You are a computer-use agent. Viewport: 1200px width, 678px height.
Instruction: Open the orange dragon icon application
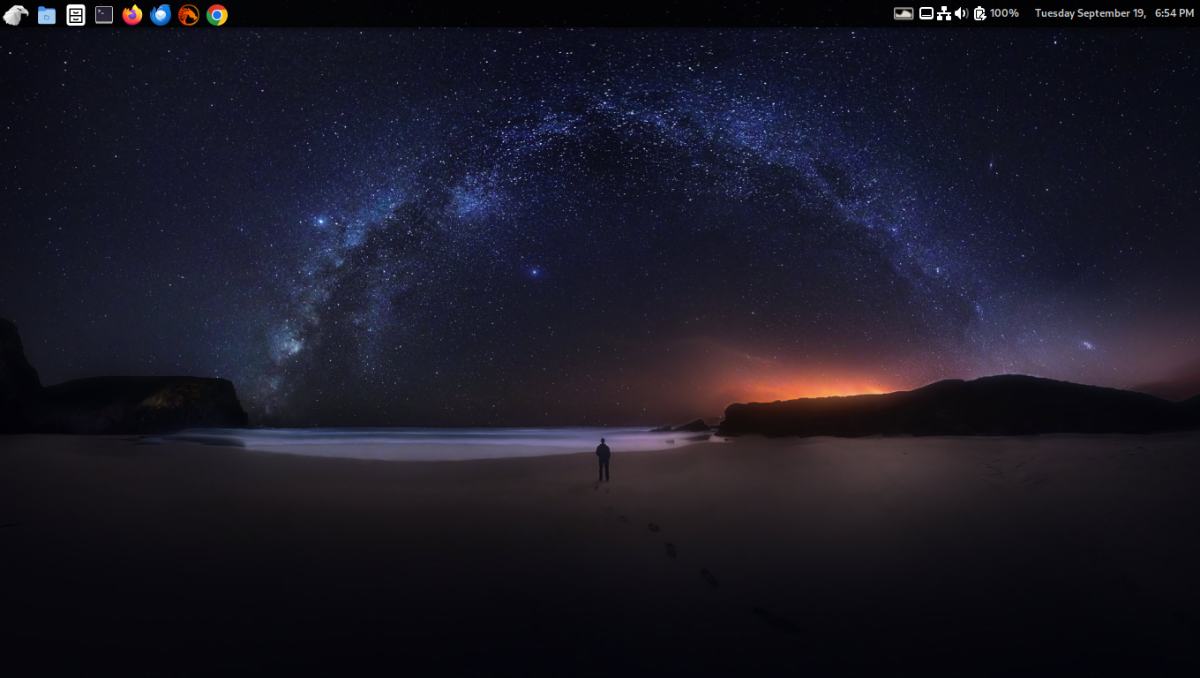click(x=189, y=15)
